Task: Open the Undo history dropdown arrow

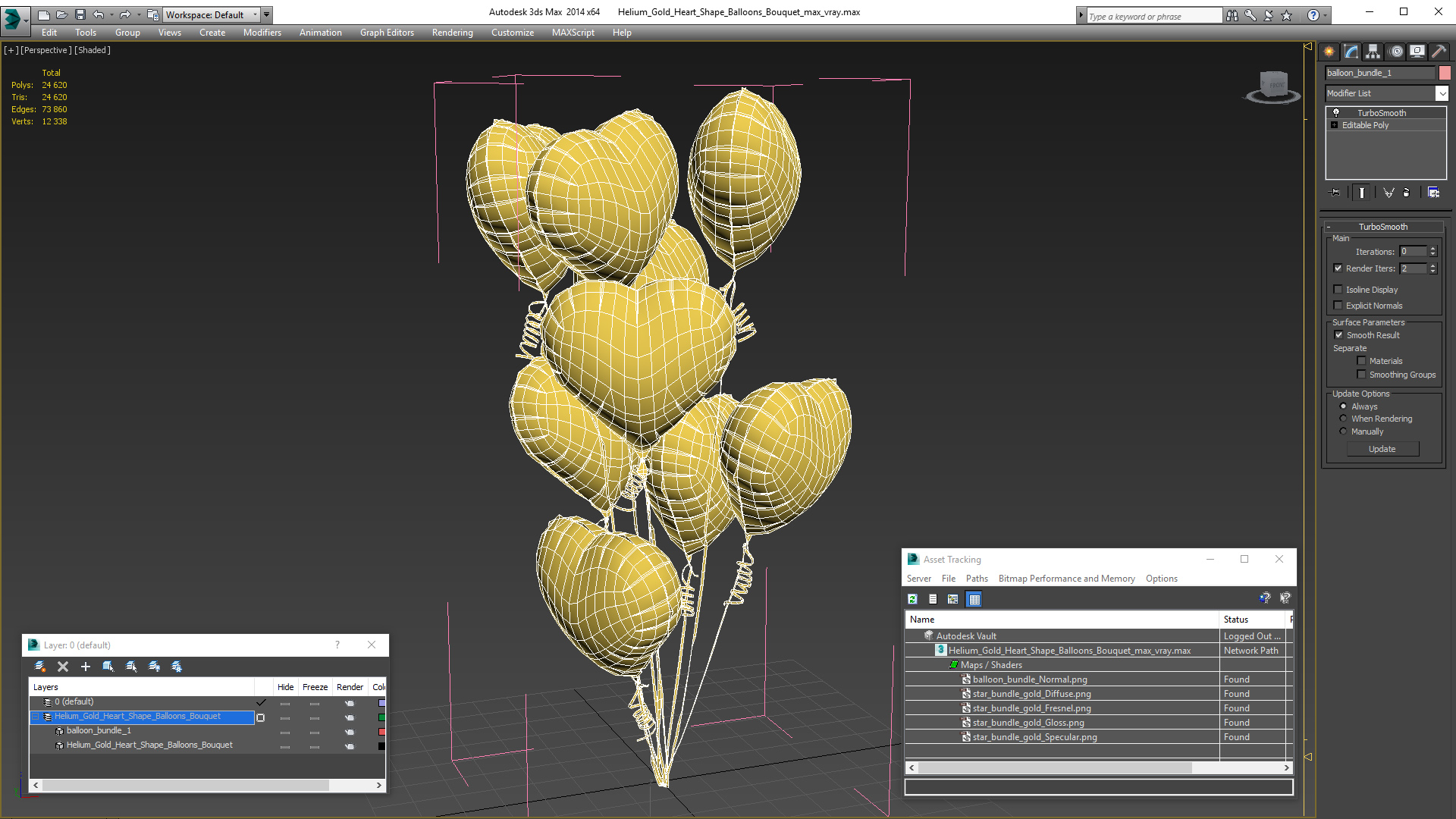Action: click(x=111, y=14)
